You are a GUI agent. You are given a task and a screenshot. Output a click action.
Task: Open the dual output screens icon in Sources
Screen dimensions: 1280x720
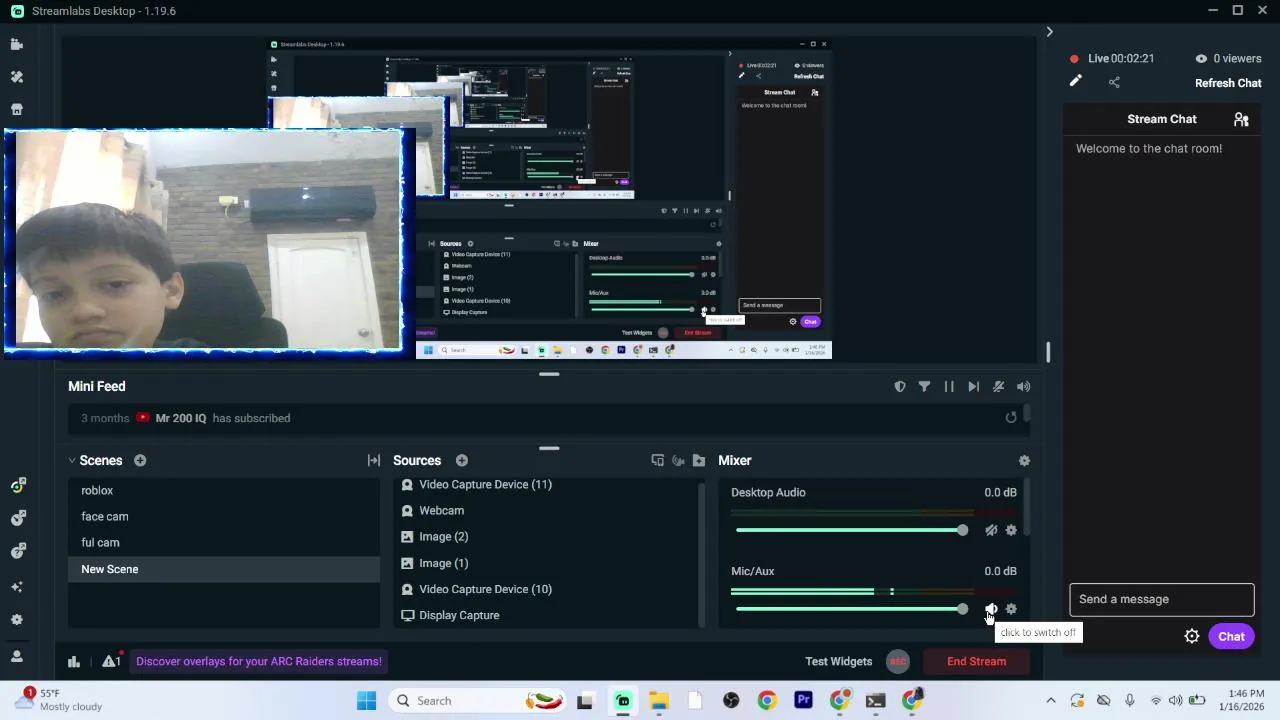click(657, 460)
